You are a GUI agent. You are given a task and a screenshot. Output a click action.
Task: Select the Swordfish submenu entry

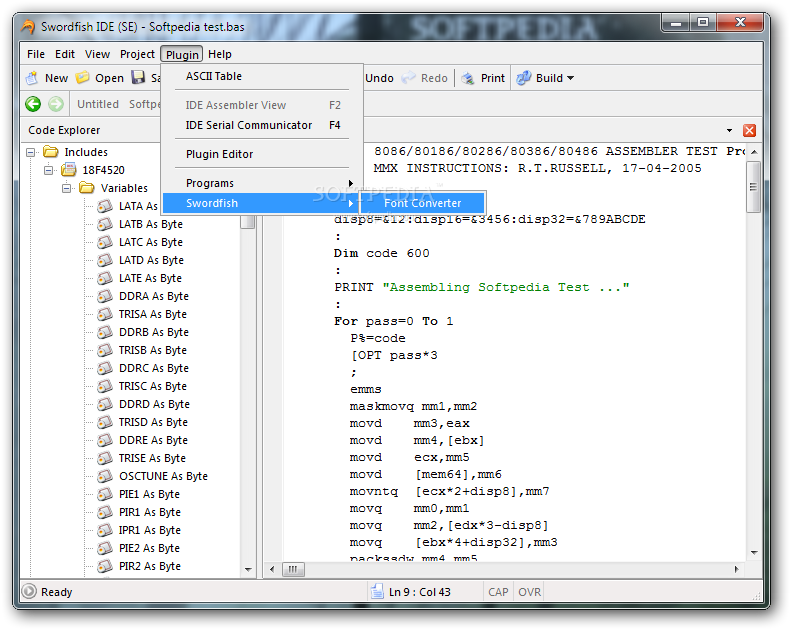(262, 203)
